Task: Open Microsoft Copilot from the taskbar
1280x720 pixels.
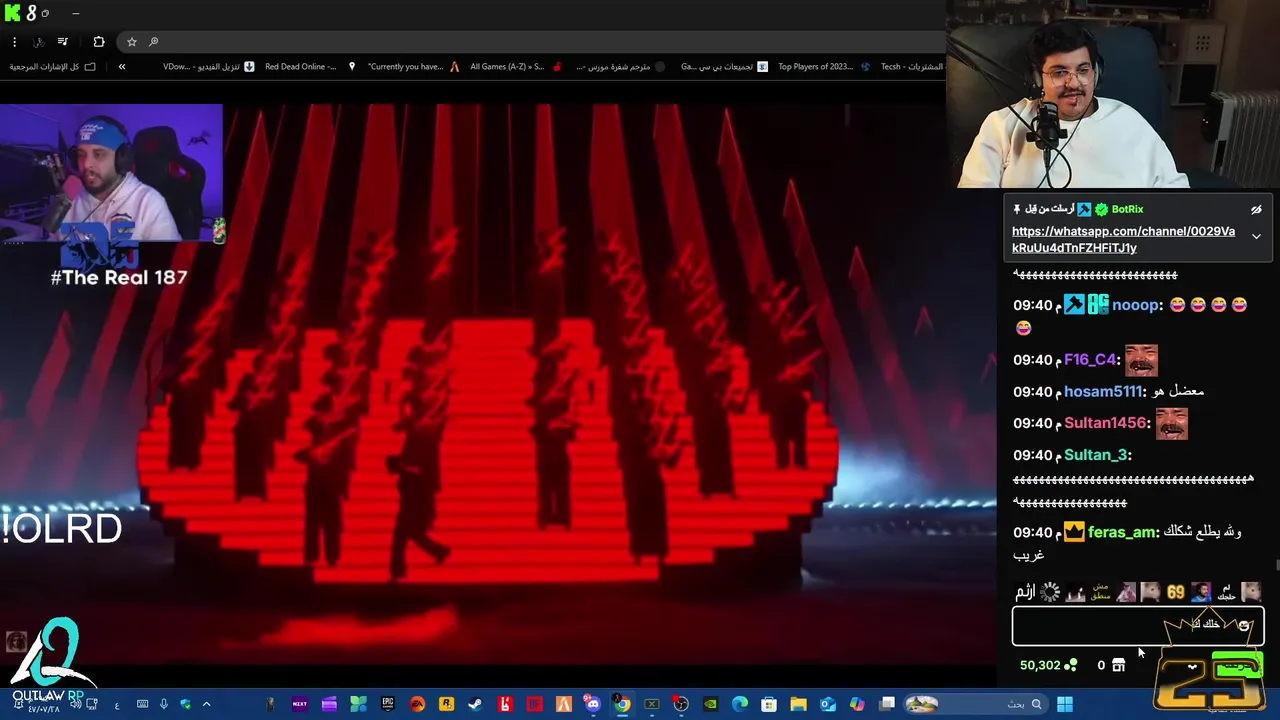Action: 857,705
